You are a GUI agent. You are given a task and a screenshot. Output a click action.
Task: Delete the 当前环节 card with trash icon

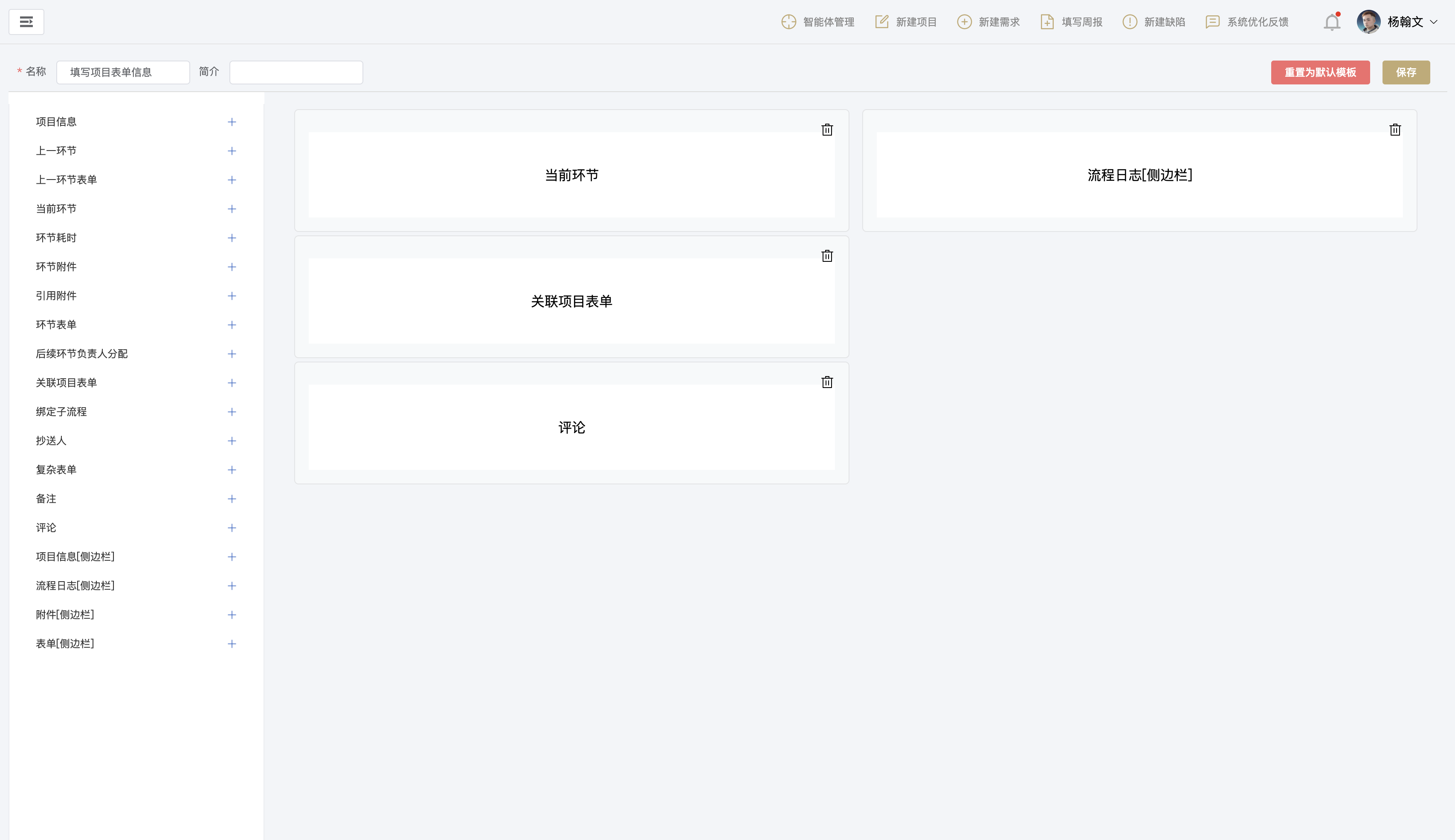tap(827, 130)
